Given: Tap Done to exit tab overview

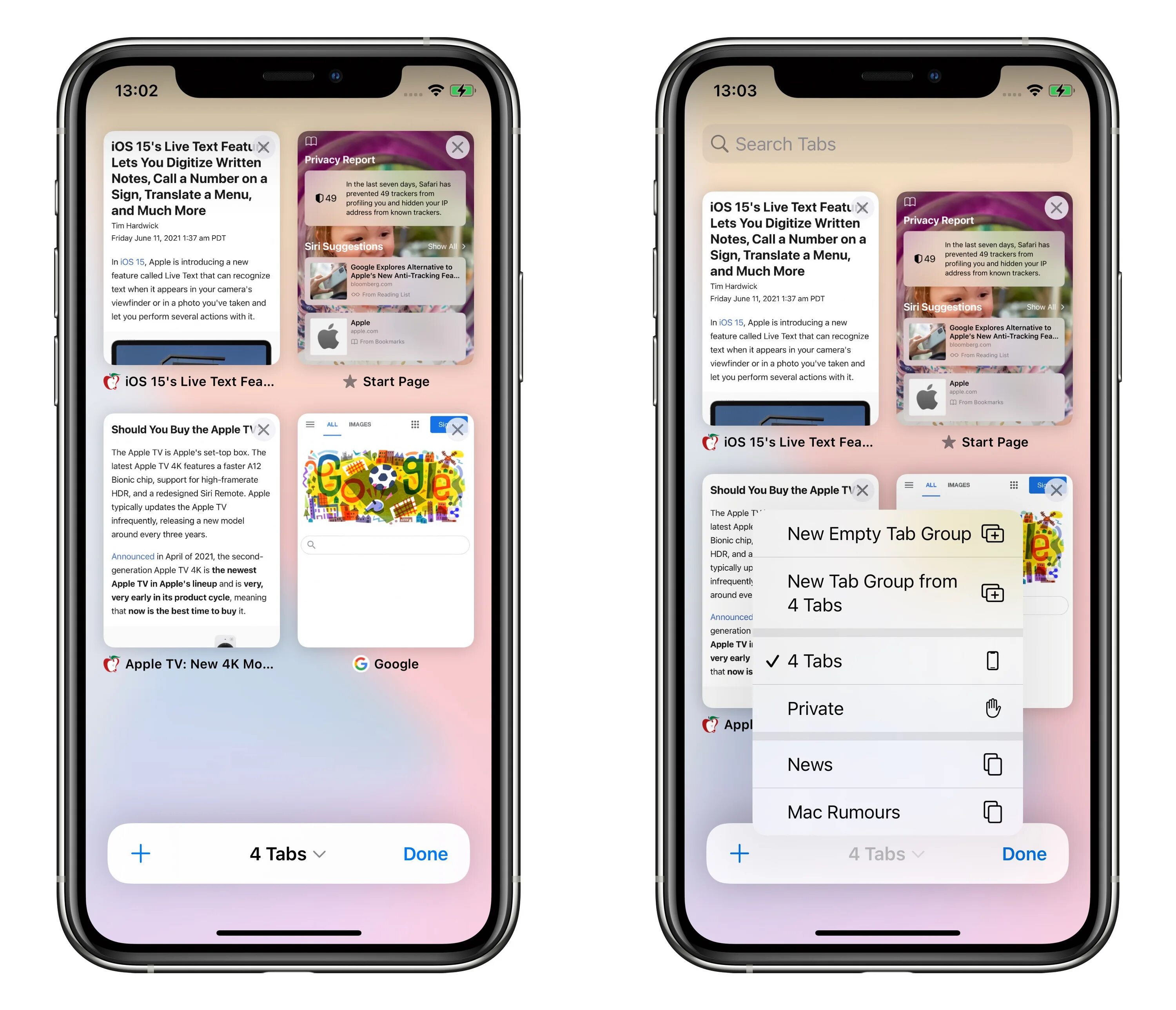Looking at the screenshot, I should pos(427,853).
